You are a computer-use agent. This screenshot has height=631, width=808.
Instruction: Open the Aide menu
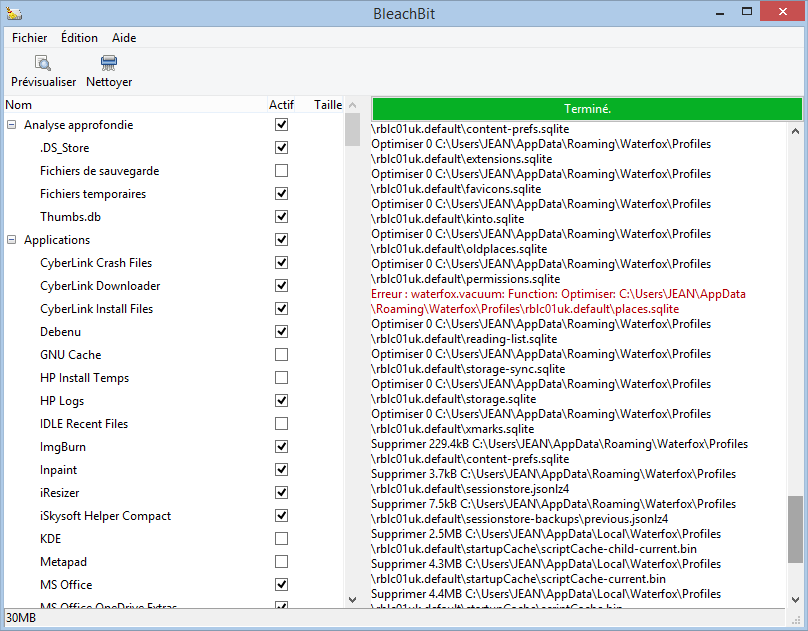[124, 38]
